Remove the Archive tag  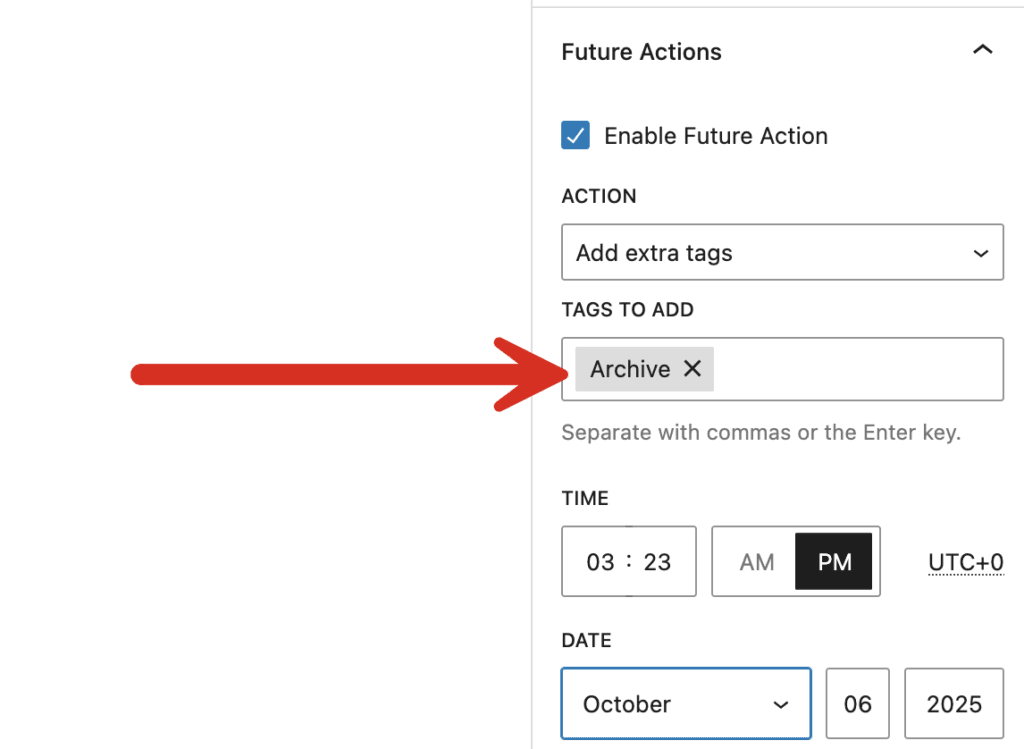tap(692, 368)
